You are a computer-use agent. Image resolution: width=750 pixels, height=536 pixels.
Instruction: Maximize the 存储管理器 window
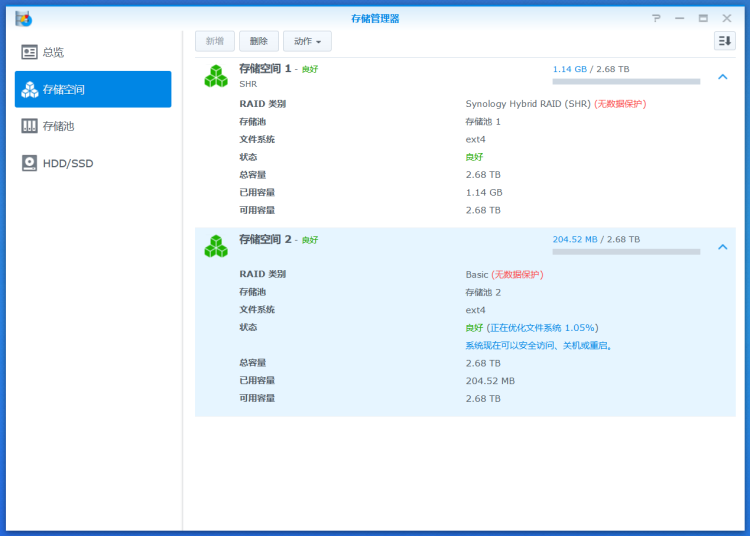(703, 18)
